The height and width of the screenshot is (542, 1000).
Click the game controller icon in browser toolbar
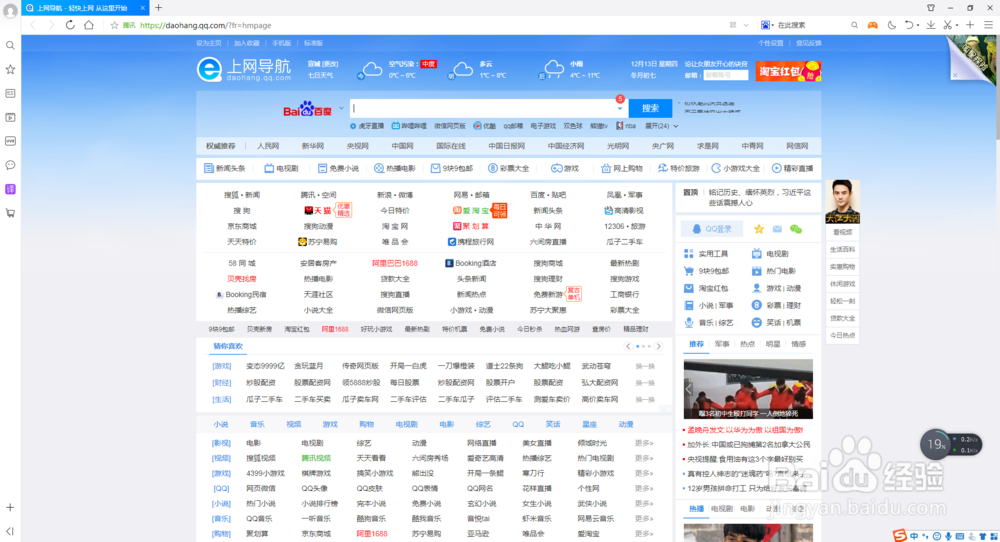pos(872,25)
